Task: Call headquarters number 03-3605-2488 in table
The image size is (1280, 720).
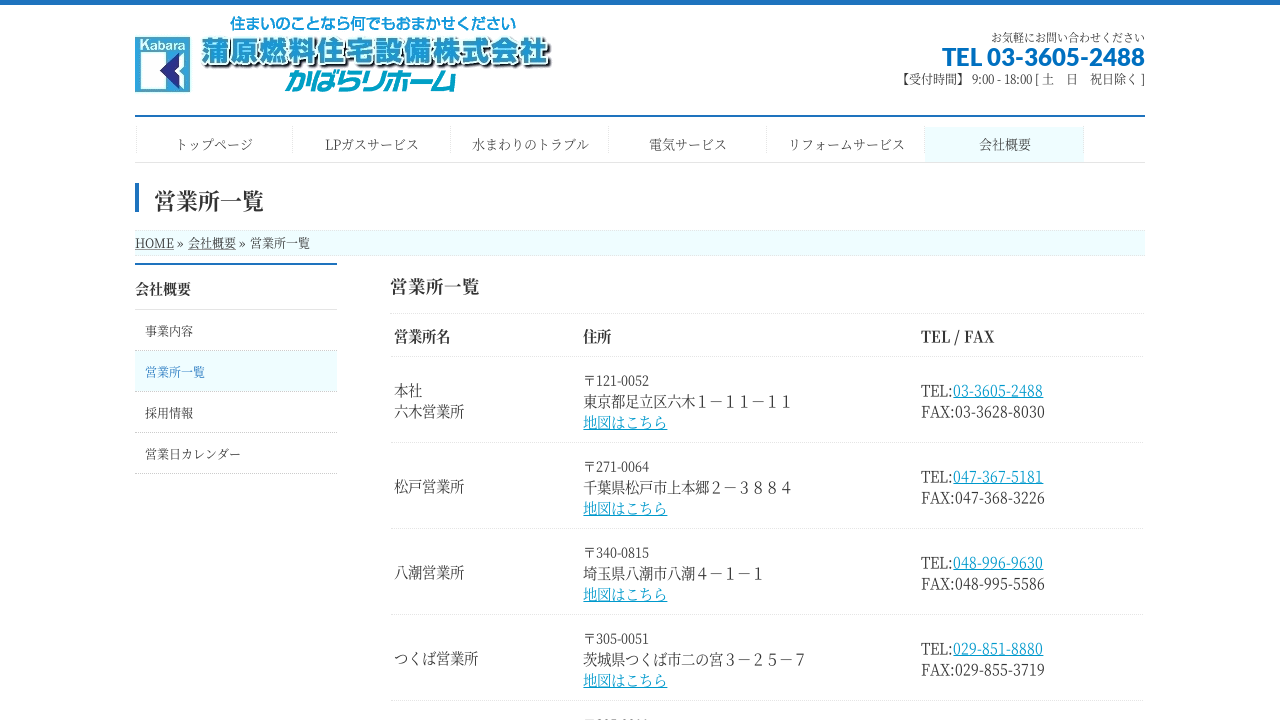Action: [997, 391]
